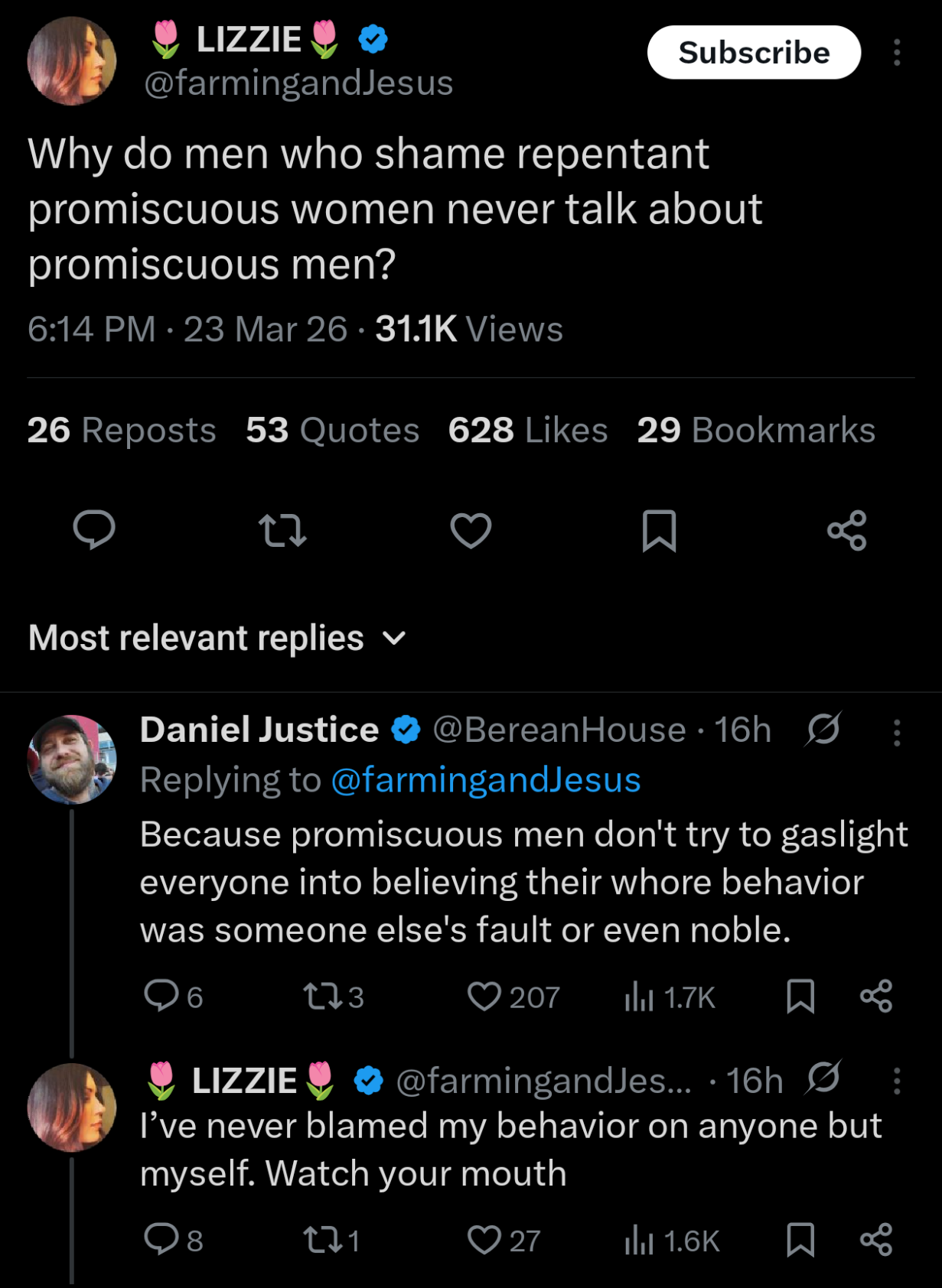Viewport: 942px width, 1288px height.
Task: Bookmark the main tweet
Action: [659, 530]
